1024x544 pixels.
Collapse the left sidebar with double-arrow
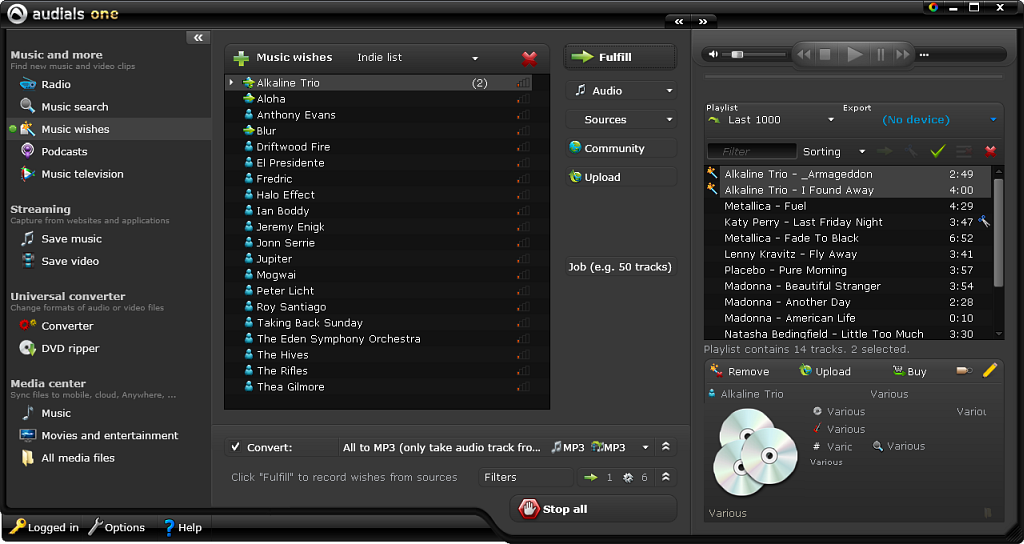click(198, 38)
